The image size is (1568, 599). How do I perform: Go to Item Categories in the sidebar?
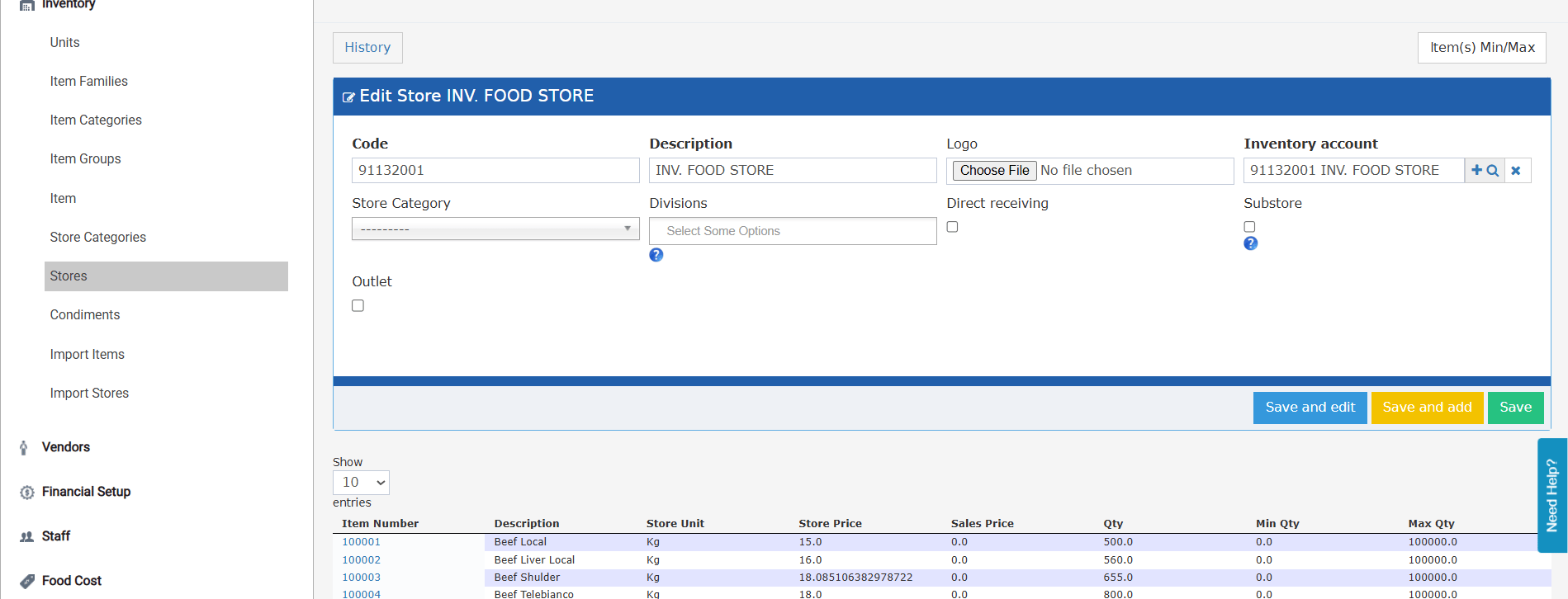[96, 120]
